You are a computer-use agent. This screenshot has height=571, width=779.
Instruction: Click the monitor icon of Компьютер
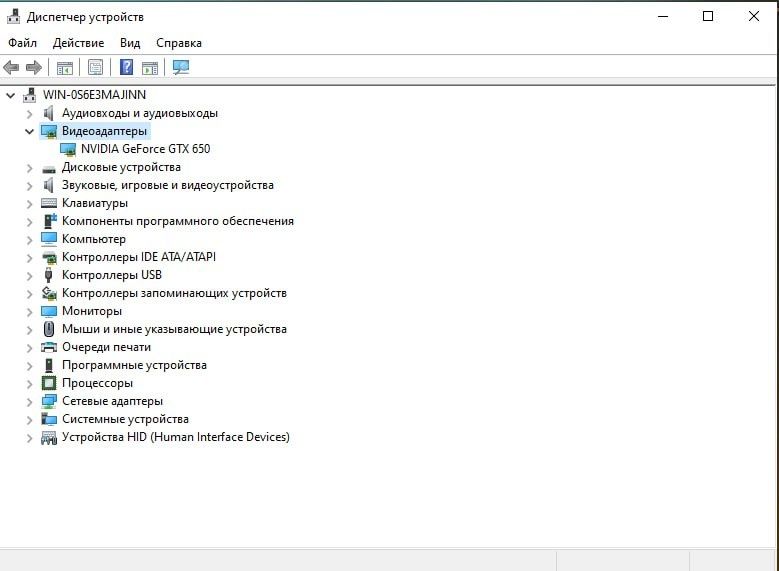coord(49,239)
